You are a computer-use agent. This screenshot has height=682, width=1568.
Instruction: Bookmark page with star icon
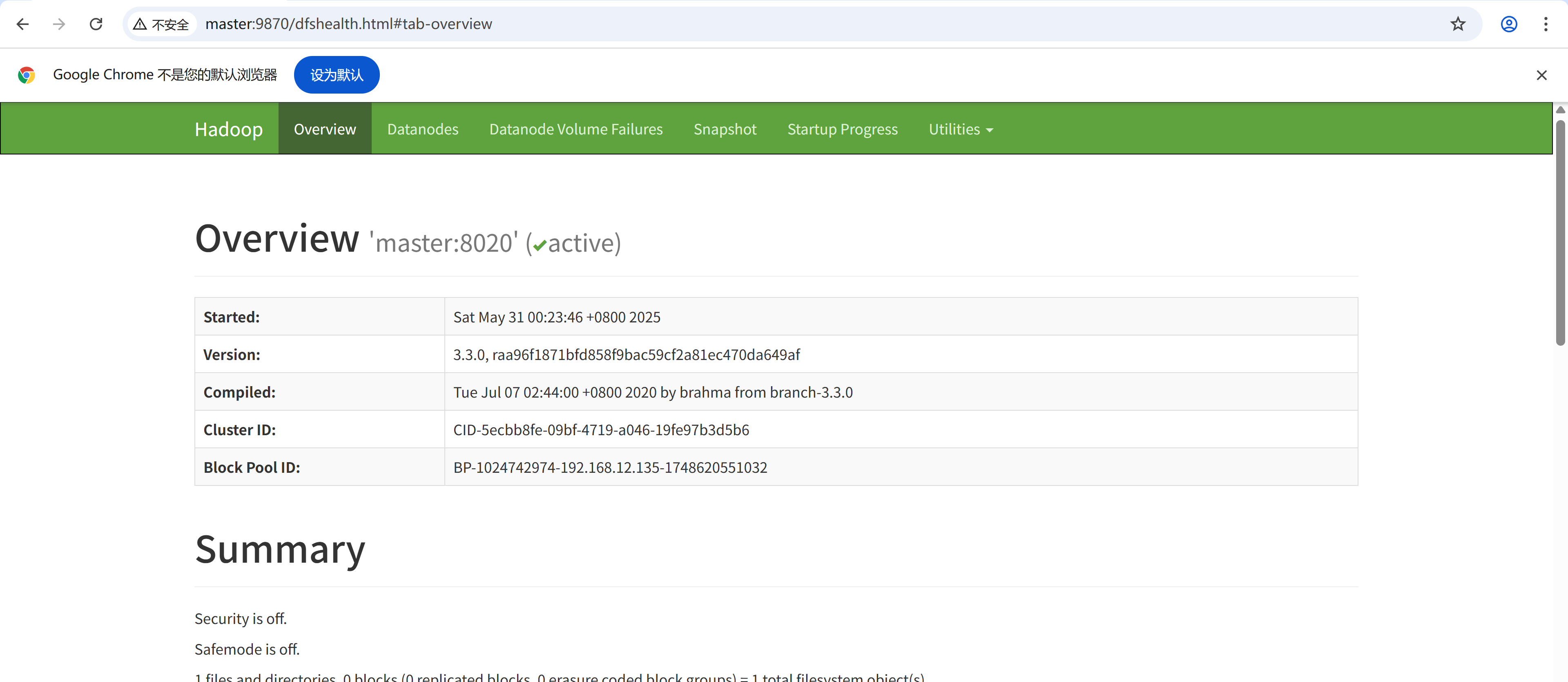pyautogui.click(x=1457, y=24)
